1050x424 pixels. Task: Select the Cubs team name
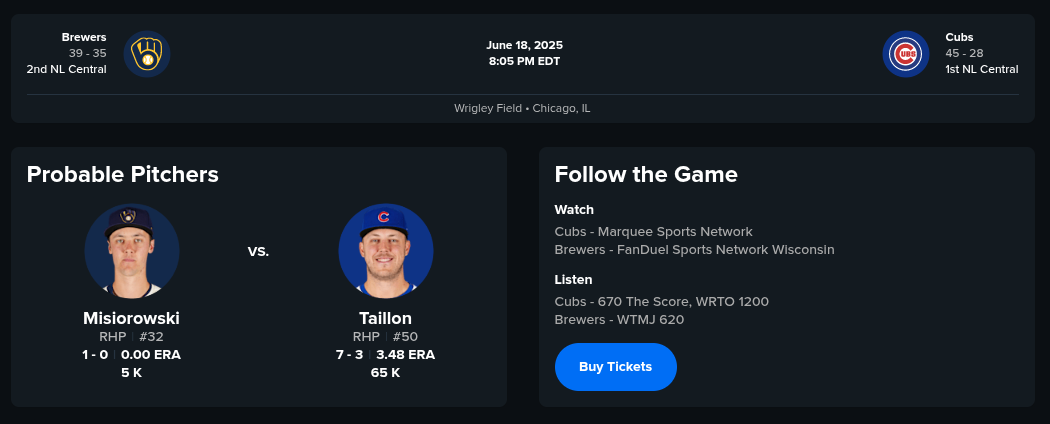point(959,37)
